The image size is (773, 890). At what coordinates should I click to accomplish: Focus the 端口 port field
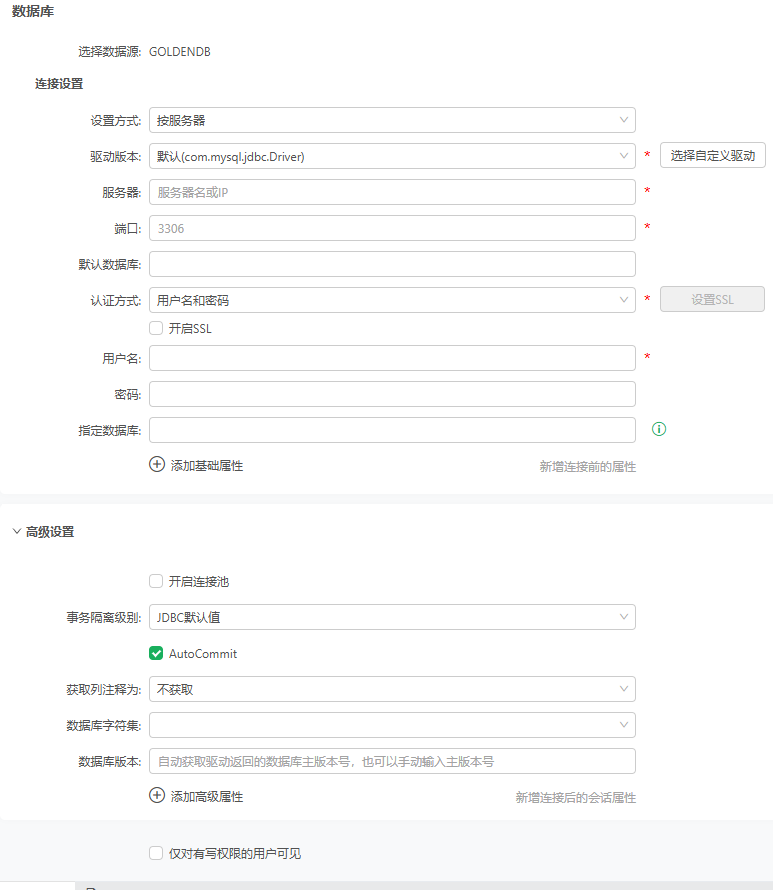point(392,228)
